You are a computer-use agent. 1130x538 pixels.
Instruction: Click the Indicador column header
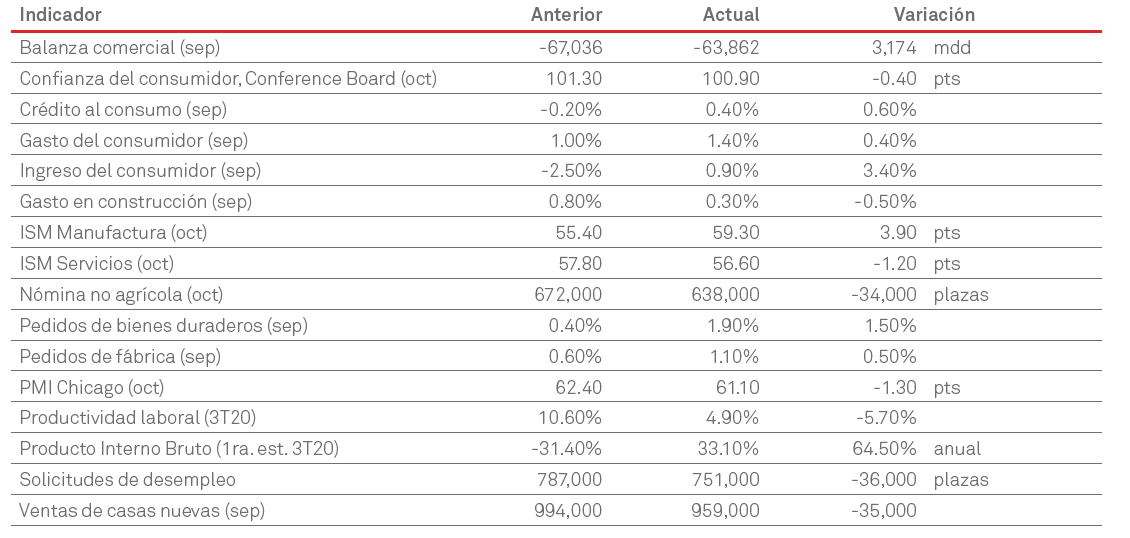(x=60, y=15)
